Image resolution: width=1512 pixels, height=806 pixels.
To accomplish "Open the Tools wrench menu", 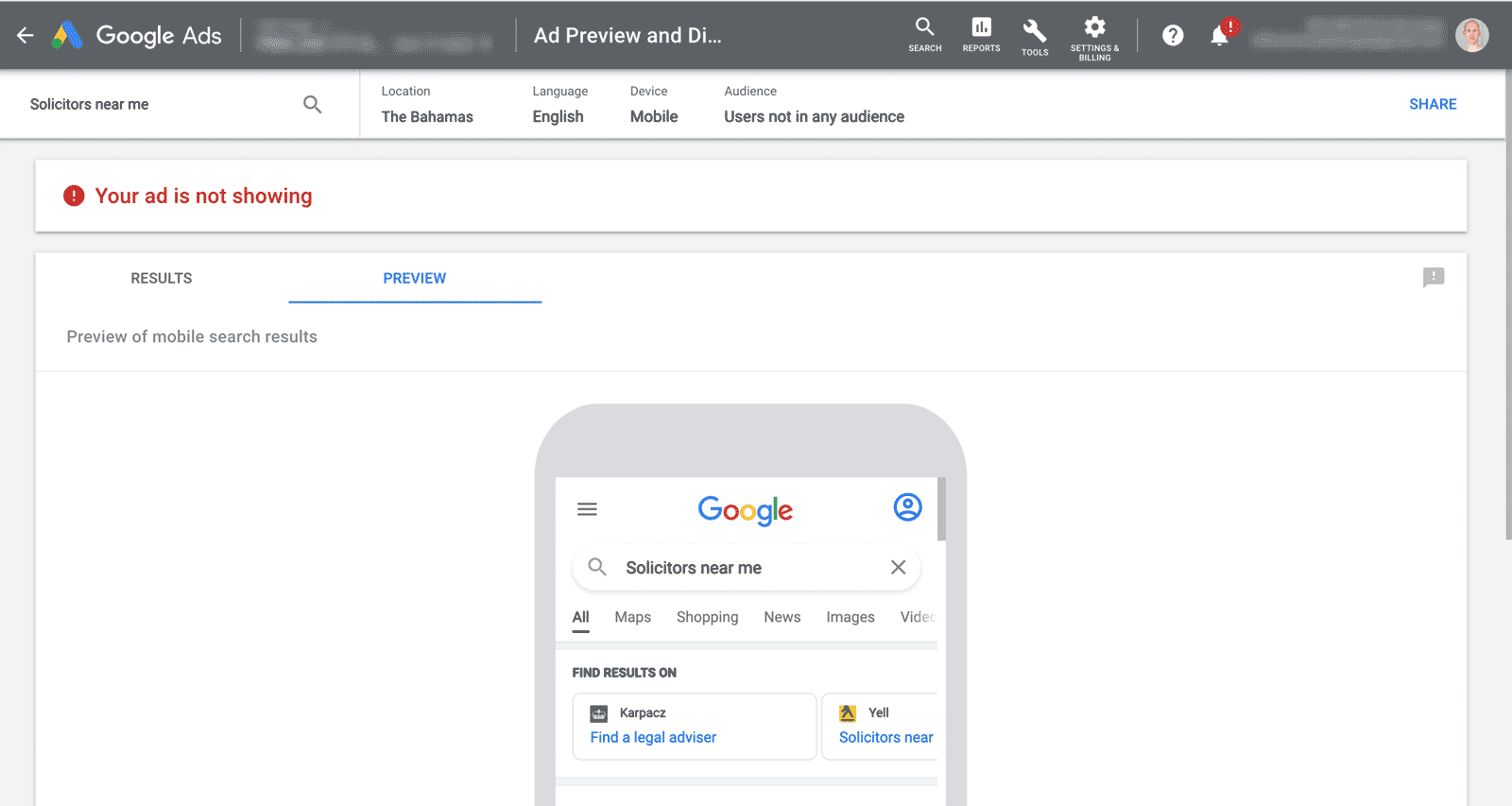I will point(1035,37).
